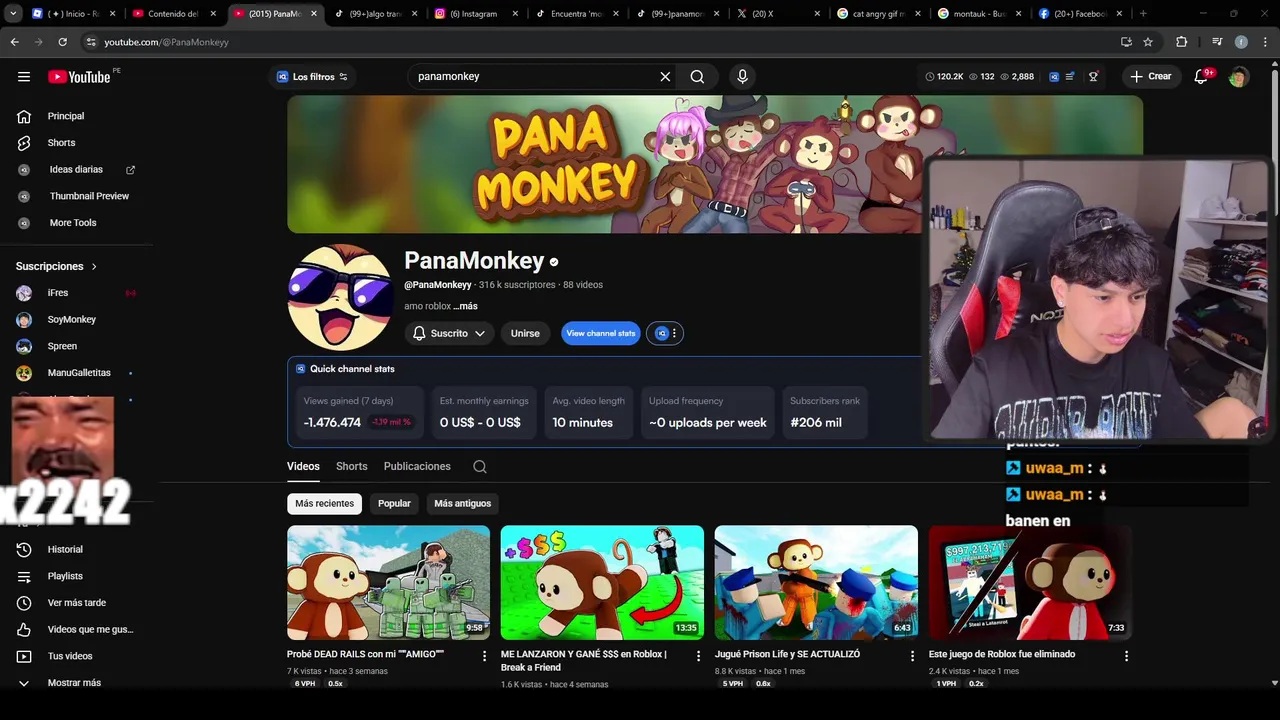Open the Probé DEAD RAILS video thumbnail

[388, 583]
